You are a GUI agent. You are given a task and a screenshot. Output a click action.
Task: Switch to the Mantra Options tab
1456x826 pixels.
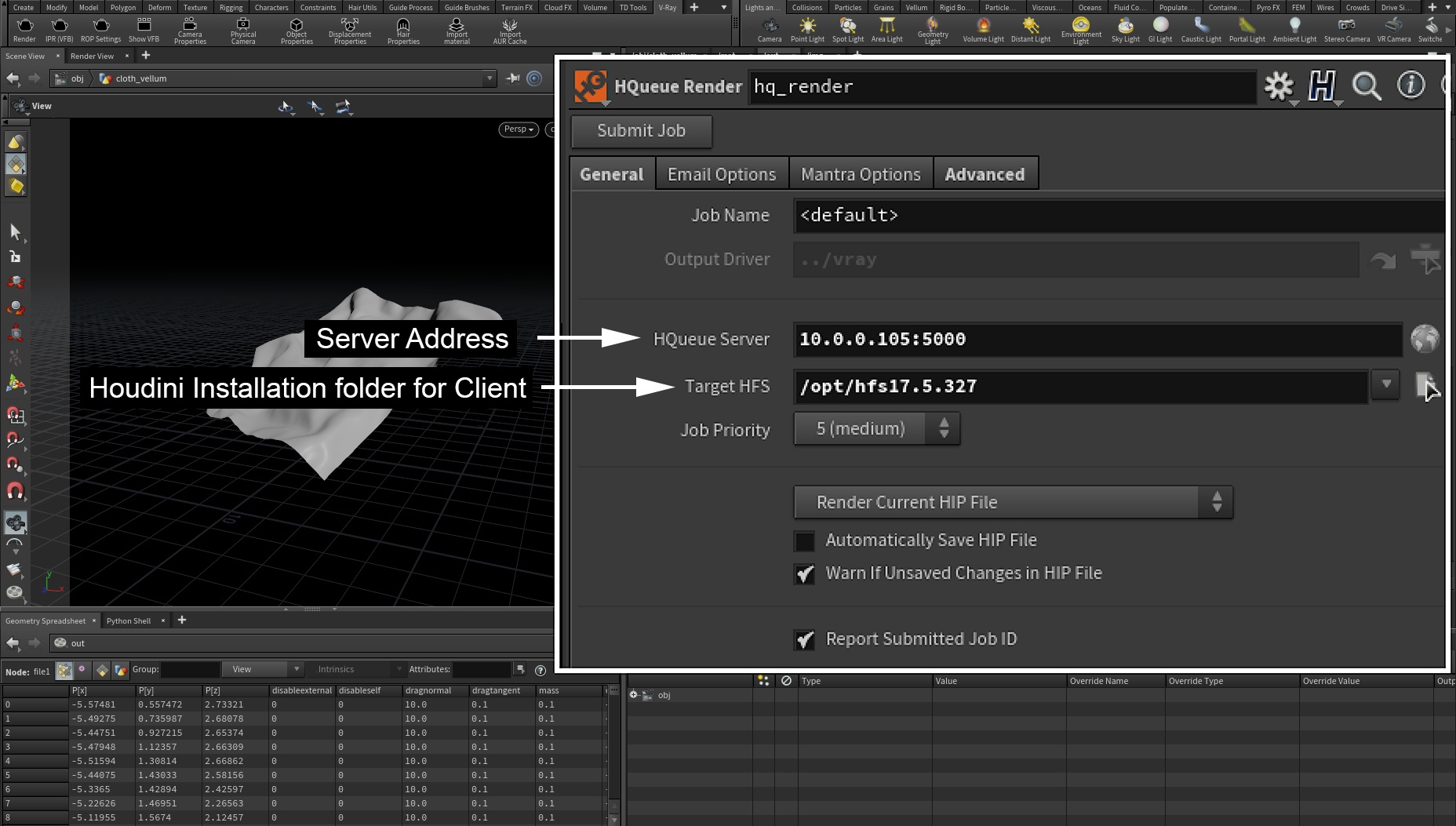click(x=861, y=174)
